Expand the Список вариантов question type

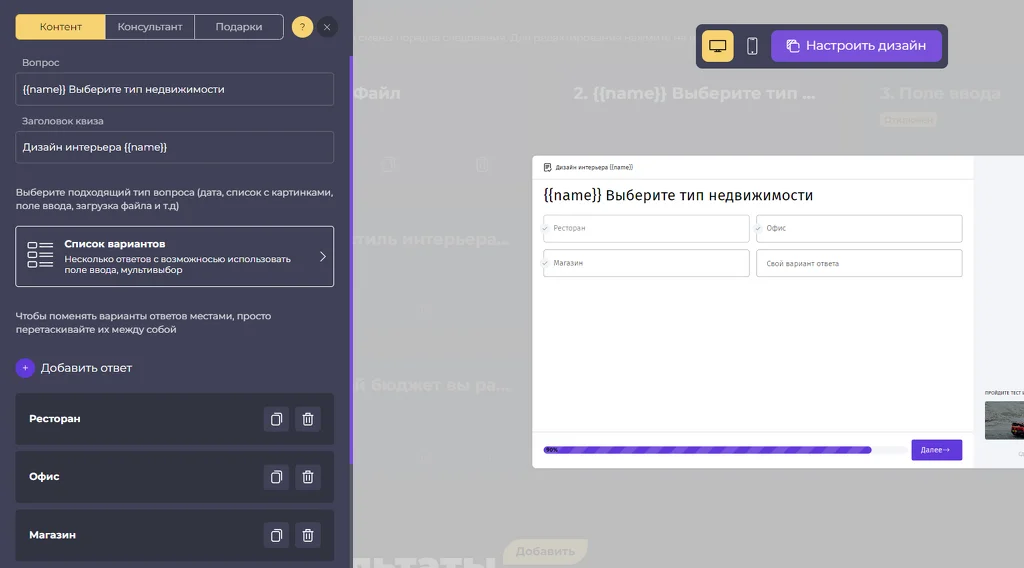click(174, 257)
